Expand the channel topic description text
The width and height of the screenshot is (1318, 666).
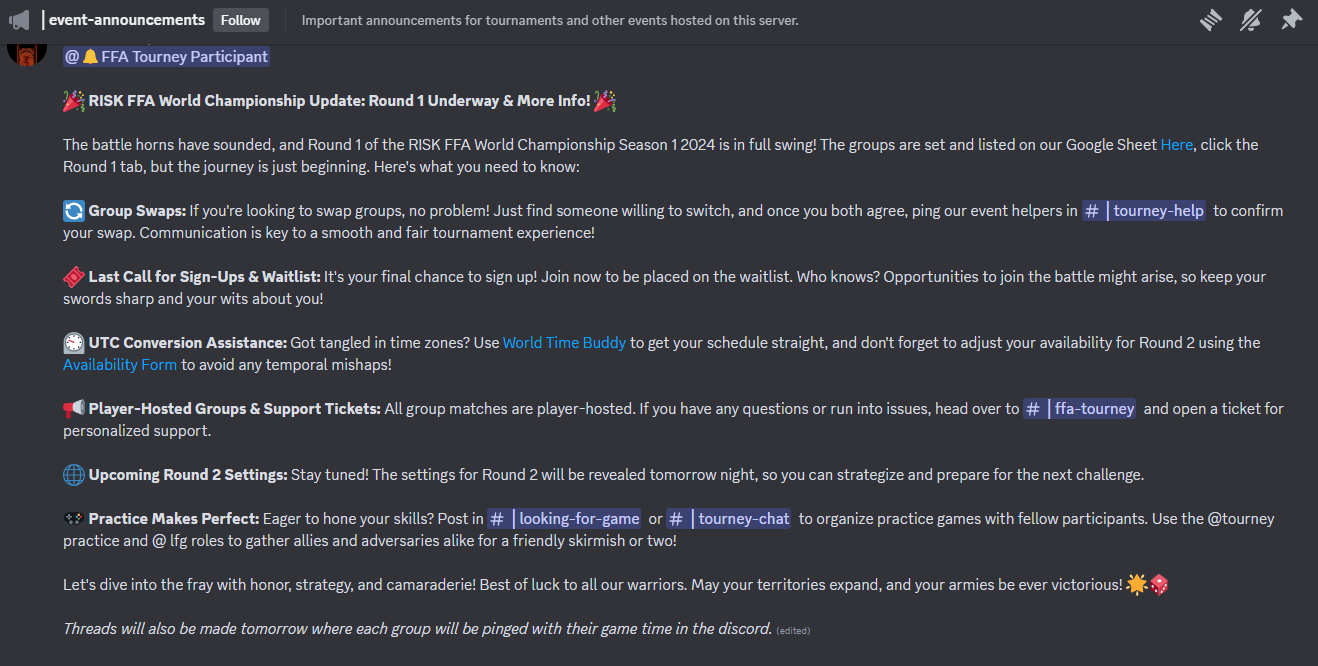click(x=550, y=20)
